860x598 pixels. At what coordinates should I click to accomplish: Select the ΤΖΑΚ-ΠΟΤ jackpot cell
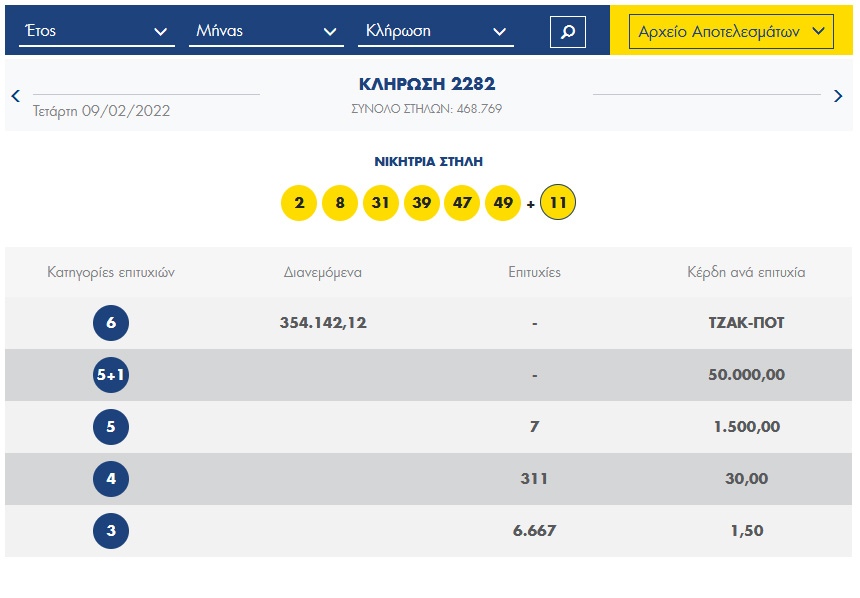pyautogui.click(x=746, y=323)
